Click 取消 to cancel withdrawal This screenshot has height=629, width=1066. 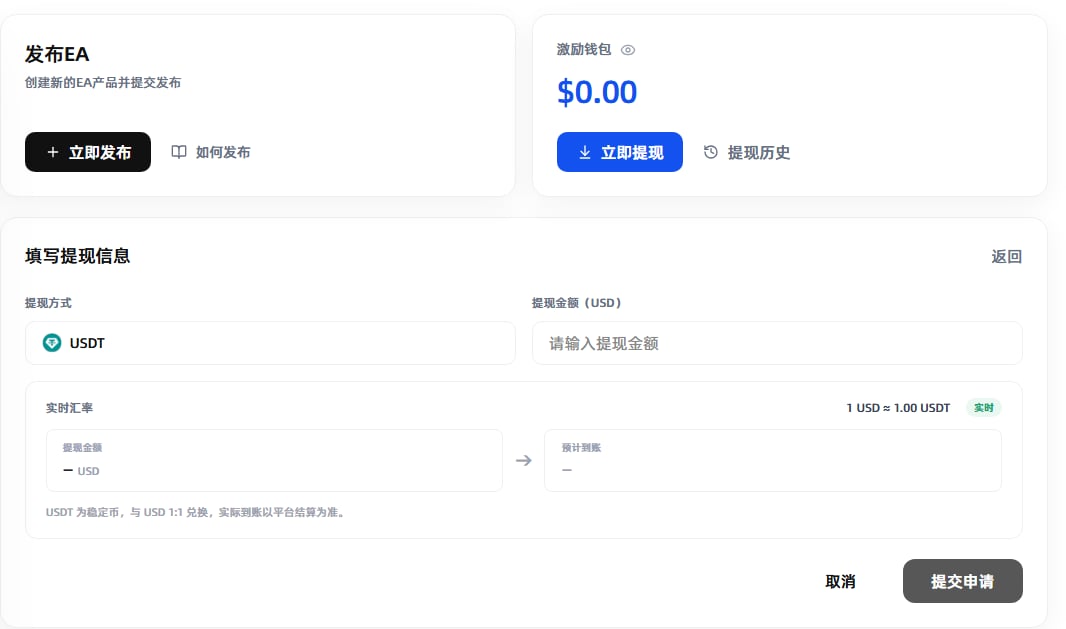(840, 581)
